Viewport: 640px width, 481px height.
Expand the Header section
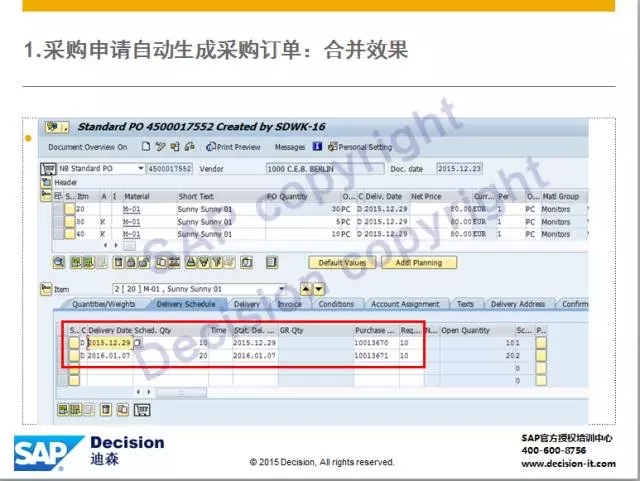(x=46, y=183)
